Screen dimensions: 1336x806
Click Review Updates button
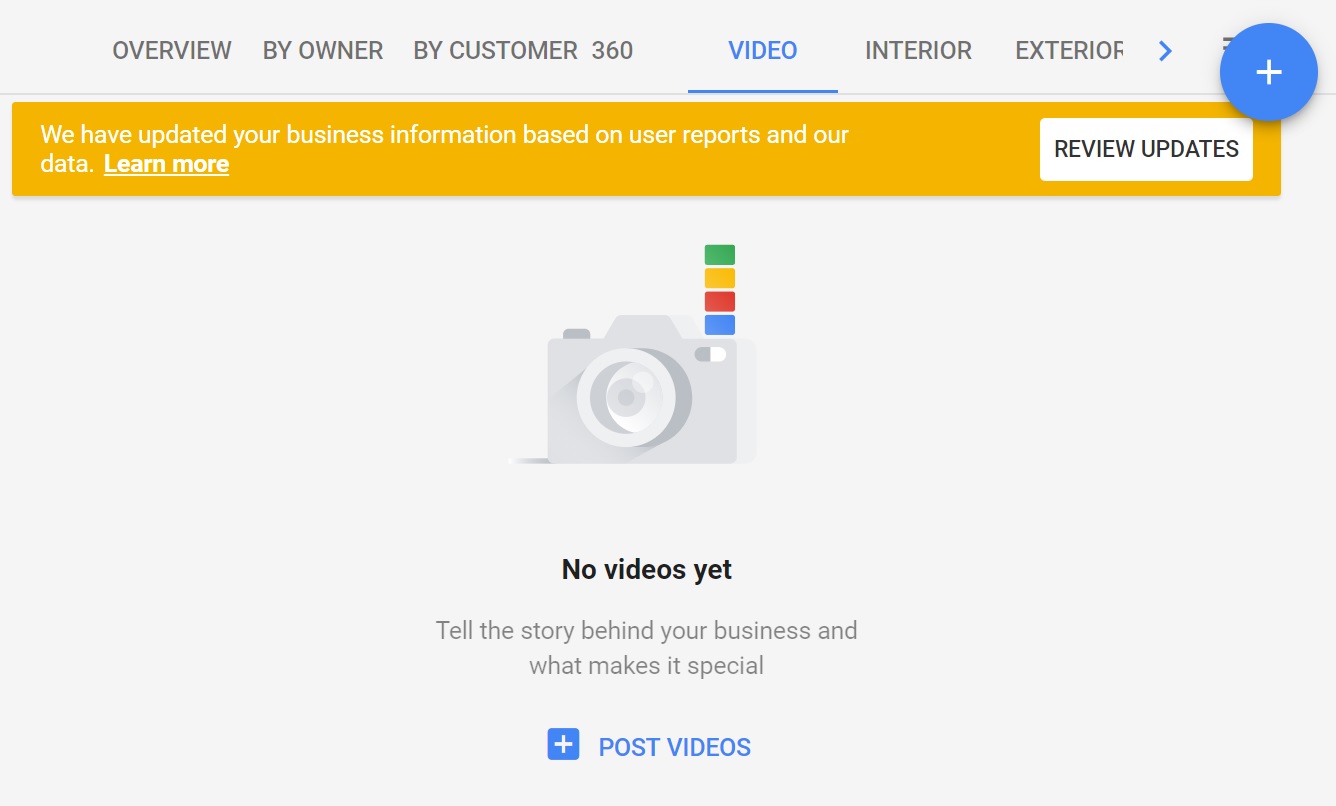click(1146, 149)
